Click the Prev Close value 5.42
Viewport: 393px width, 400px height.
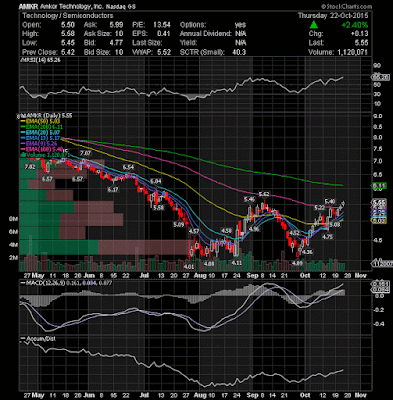click(x=68, y=52)
